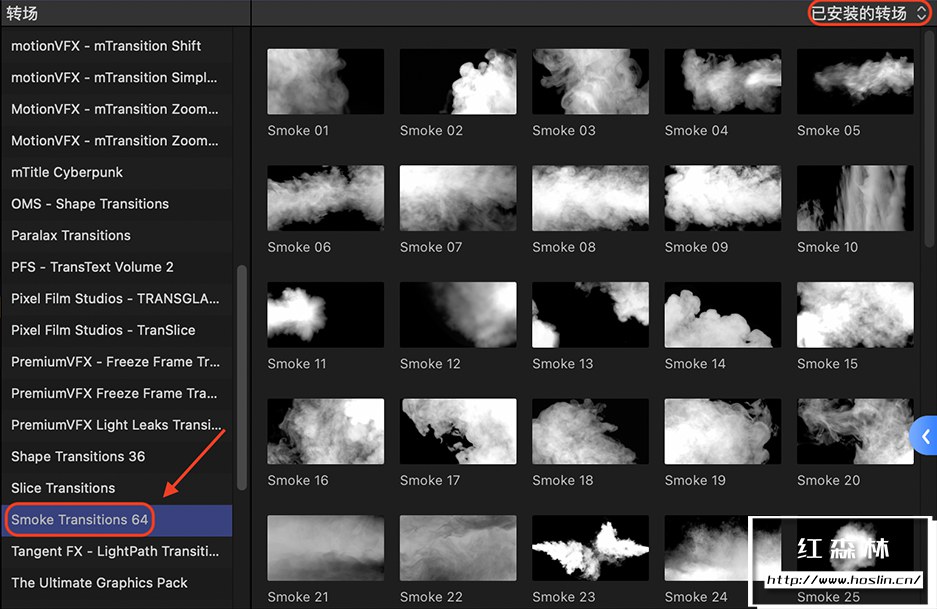Select the Smoke 10 transition thumbnail
Viewport: 937px width, 609px height.
point(855,198)
